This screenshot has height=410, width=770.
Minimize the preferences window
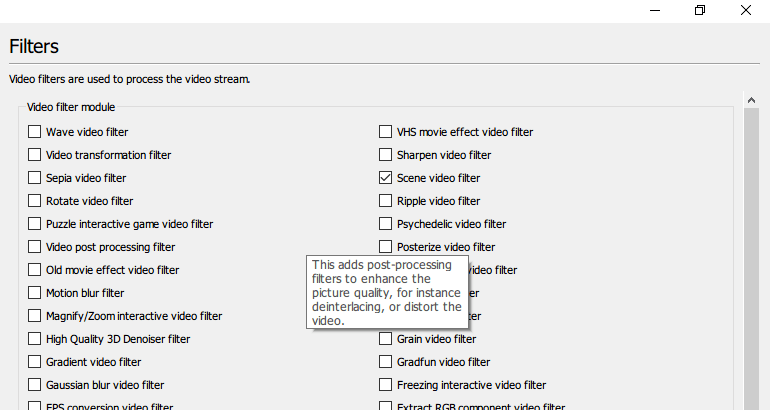pyautogui.click(x=655, y=10)
